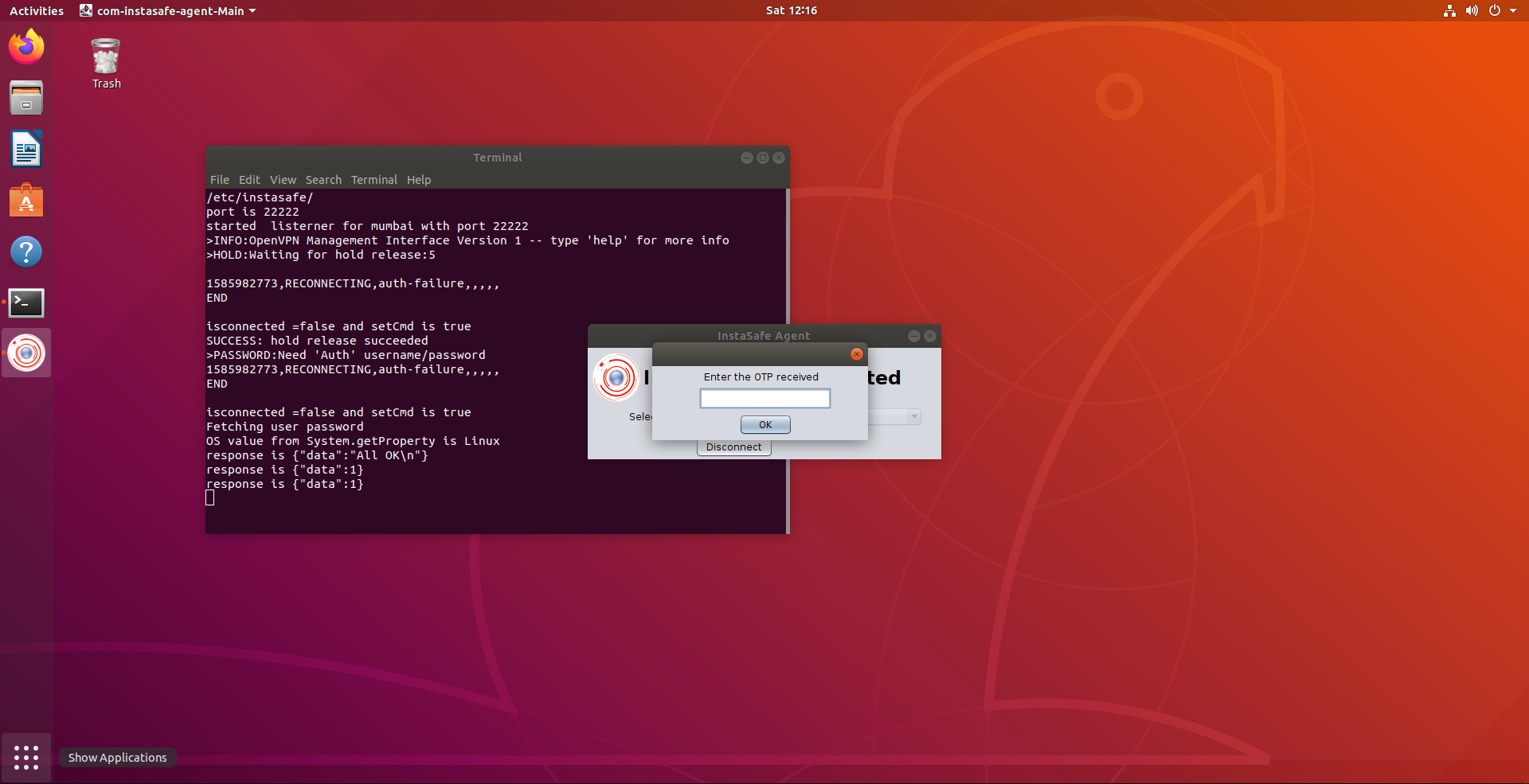
Task: Open the Terminal View menu
Action: 283,180
